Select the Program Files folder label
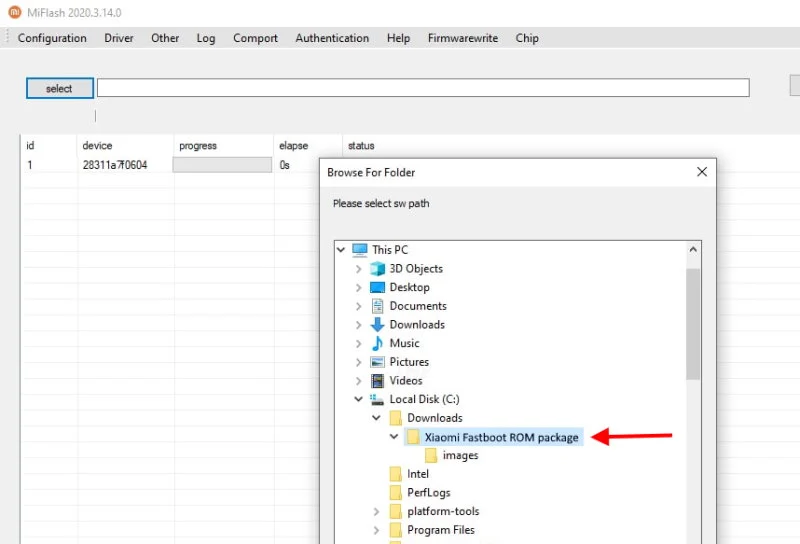 click(x=441, y=530)
